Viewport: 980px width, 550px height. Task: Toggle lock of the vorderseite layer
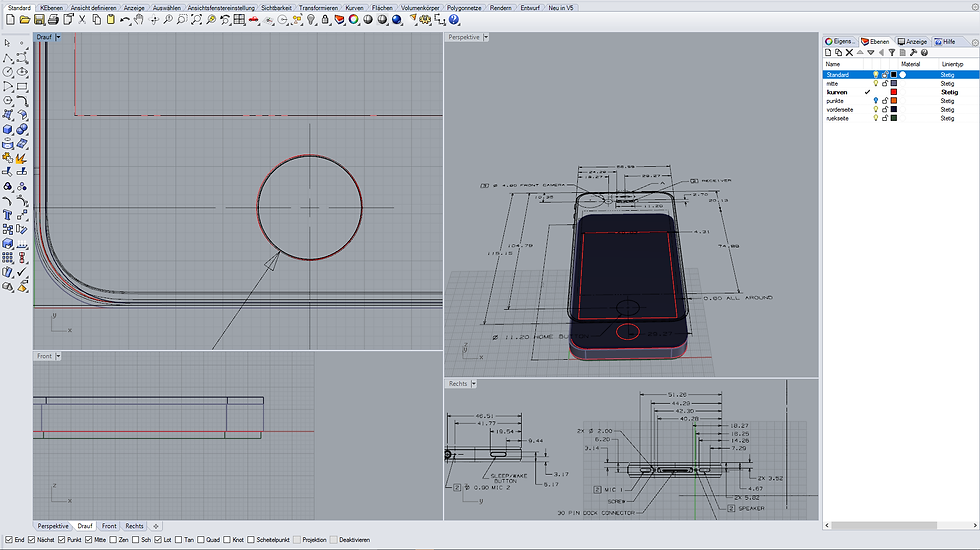(885, 109)
